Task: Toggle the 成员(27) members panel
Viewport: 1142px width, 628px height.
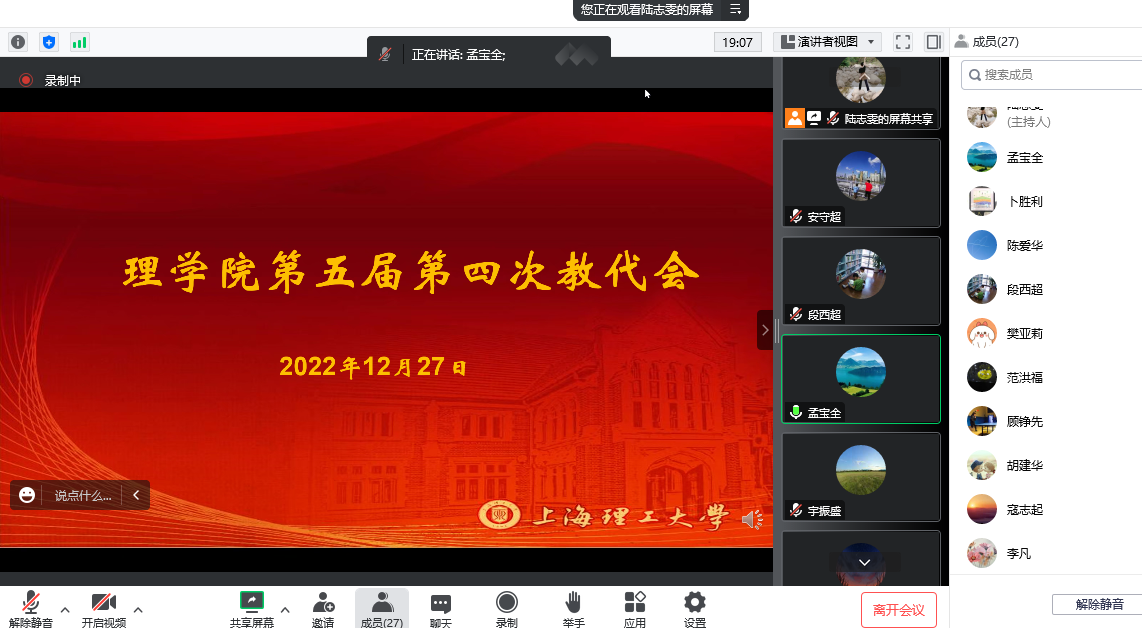Action: (x=382, y=608)
